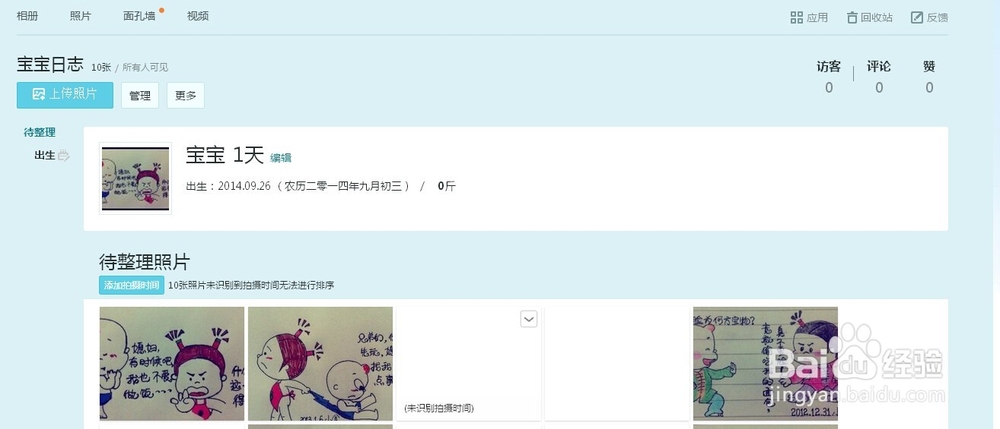Click the 10张 photo count text
This screenshot has width=1000, height=429.
click(x=101, y=67)
